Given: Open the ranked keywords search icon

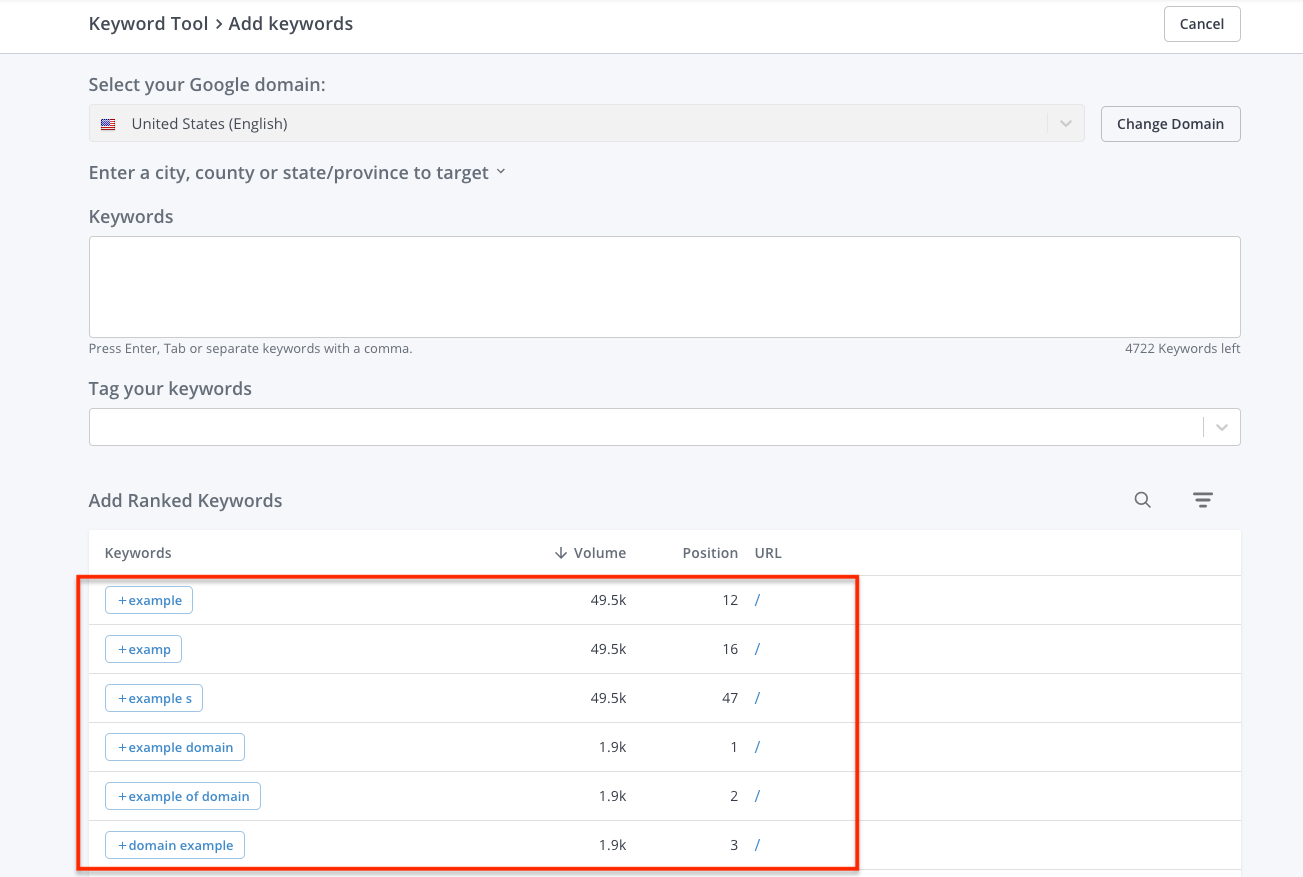Looking at the screenshot, I should [x=1142, y=500].
